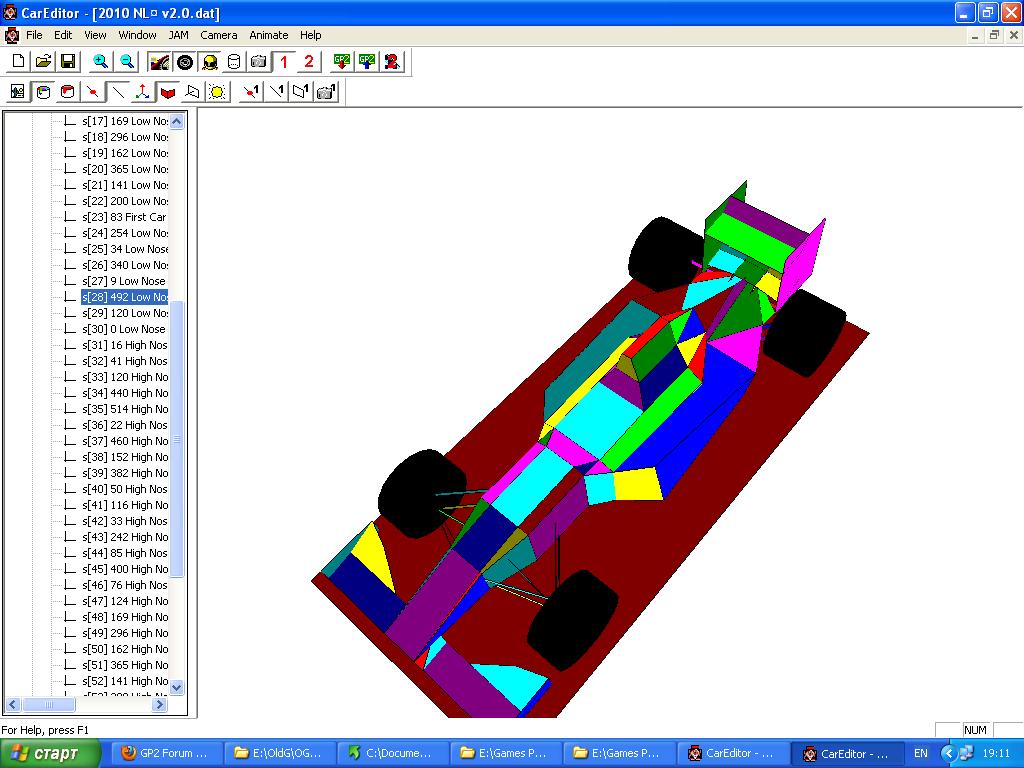Click the red number 1 toolbar button
1024x768 pixels.
point(284,62)
